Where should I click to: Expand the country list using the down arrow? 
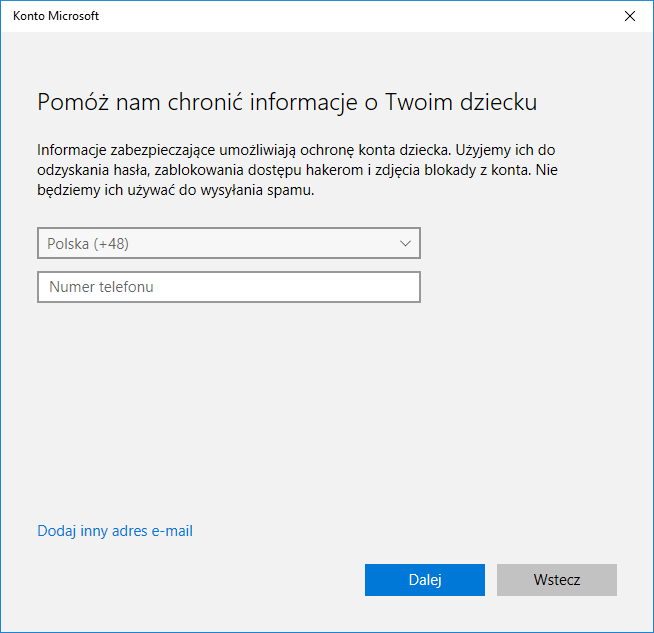pos(405,244)
